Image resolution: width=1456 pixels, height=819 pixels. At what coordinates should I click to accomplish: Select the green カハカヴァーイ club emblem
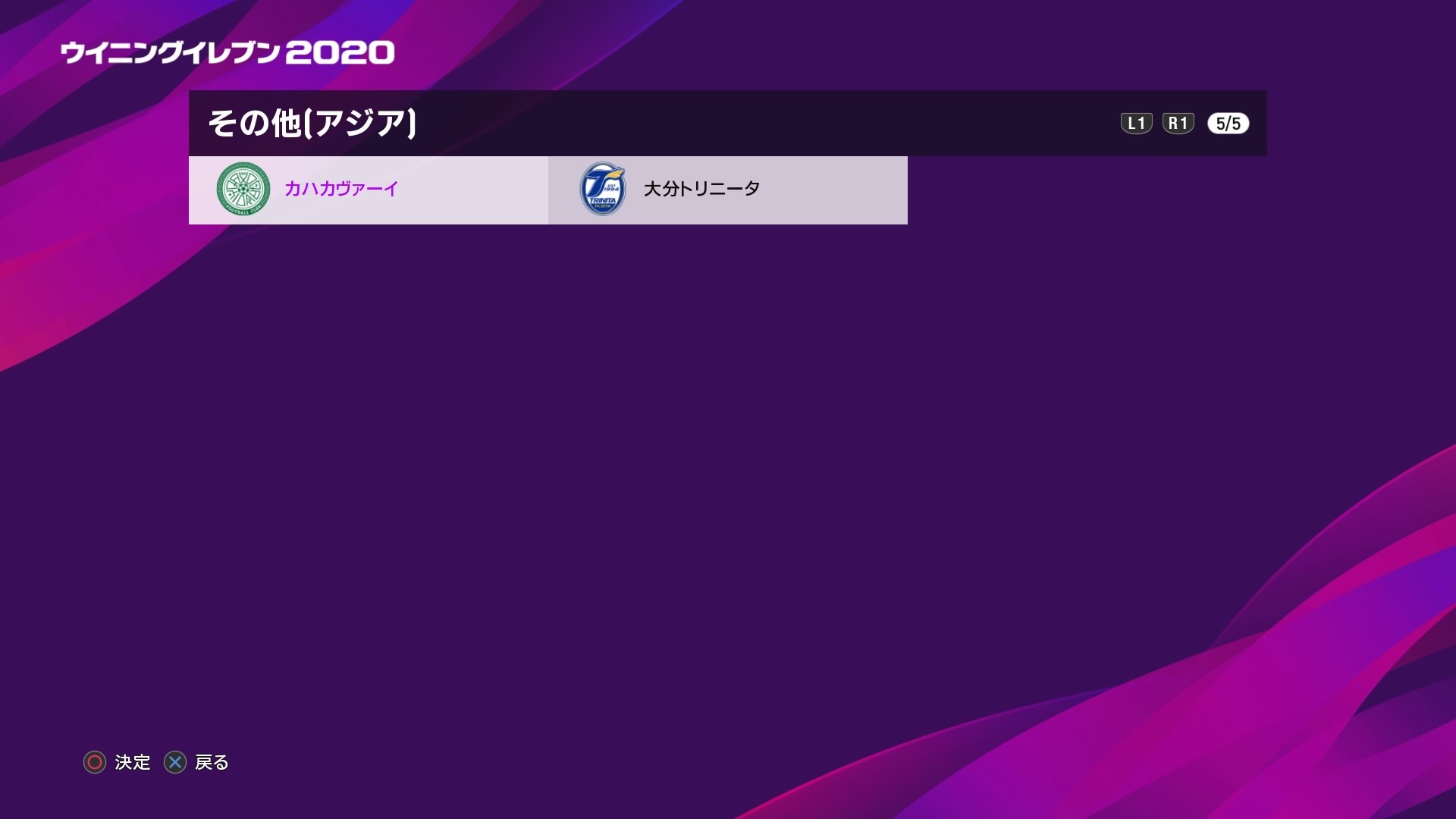point(243,190)
